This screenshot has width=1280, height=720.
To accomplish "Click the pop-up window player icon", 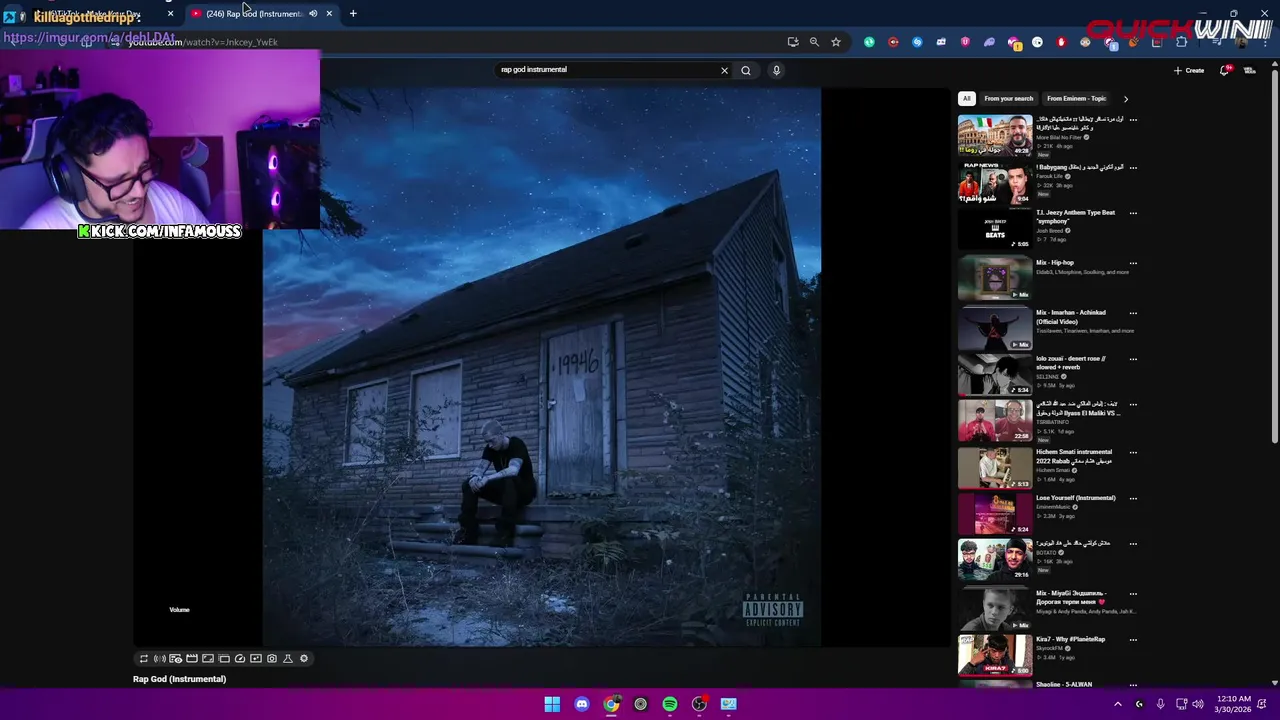I will tap(224, 658).
